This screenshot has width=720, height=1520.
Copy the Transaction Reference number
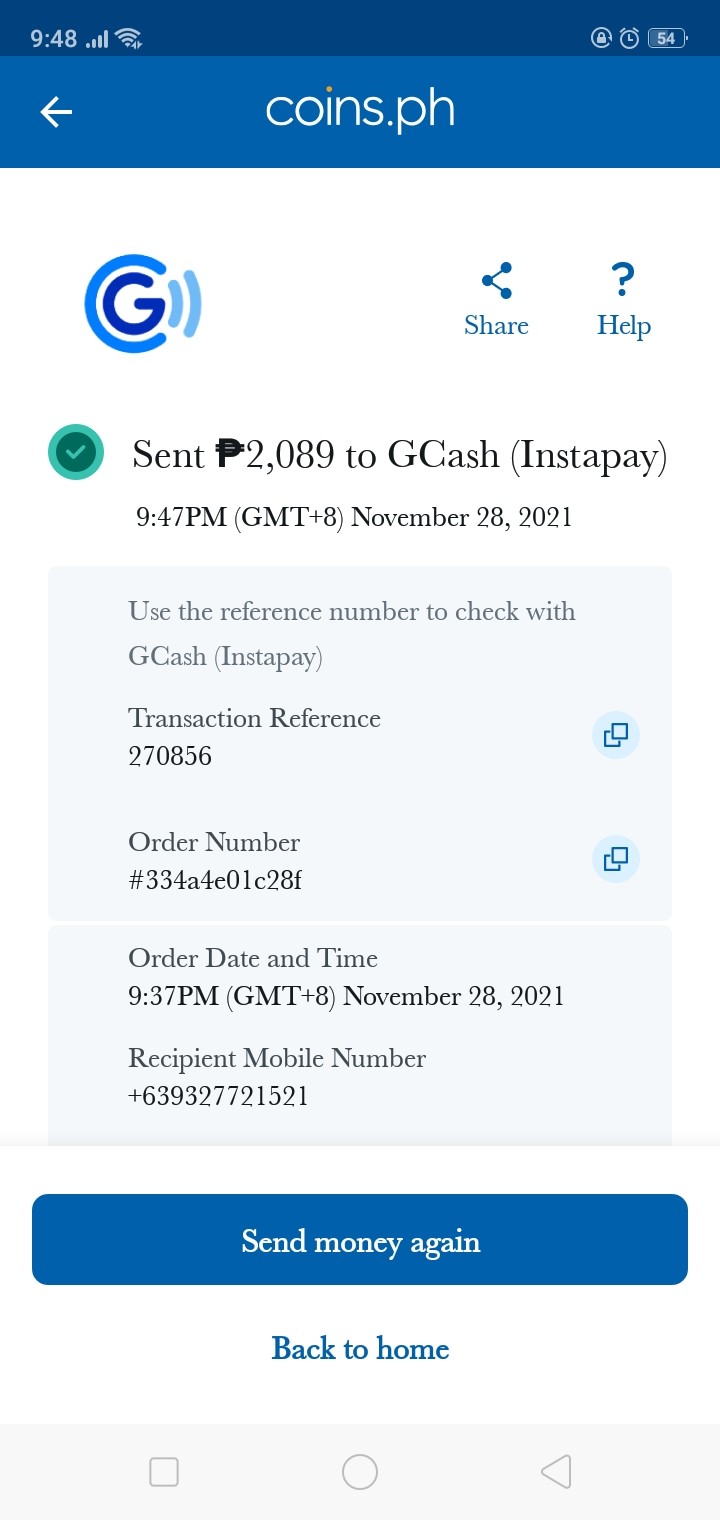click(616, 735)
